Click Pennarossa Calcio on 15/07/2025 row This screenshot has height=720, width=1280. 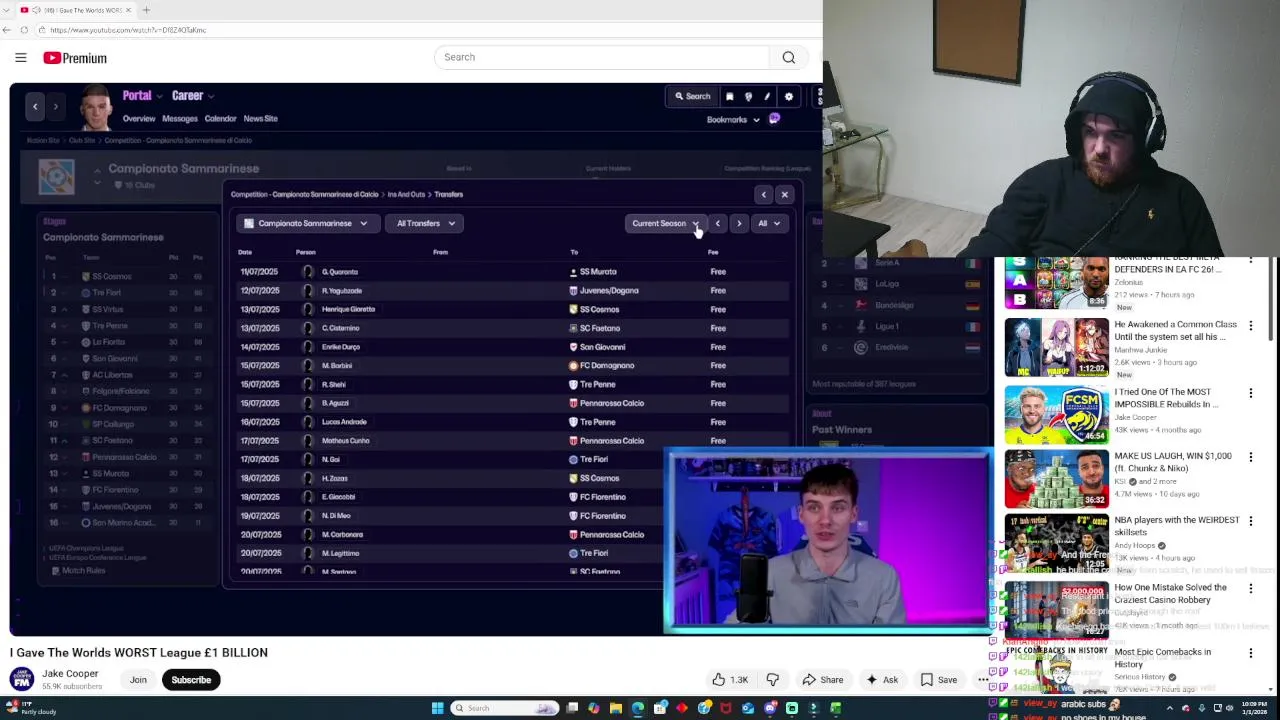click(611, 403)
